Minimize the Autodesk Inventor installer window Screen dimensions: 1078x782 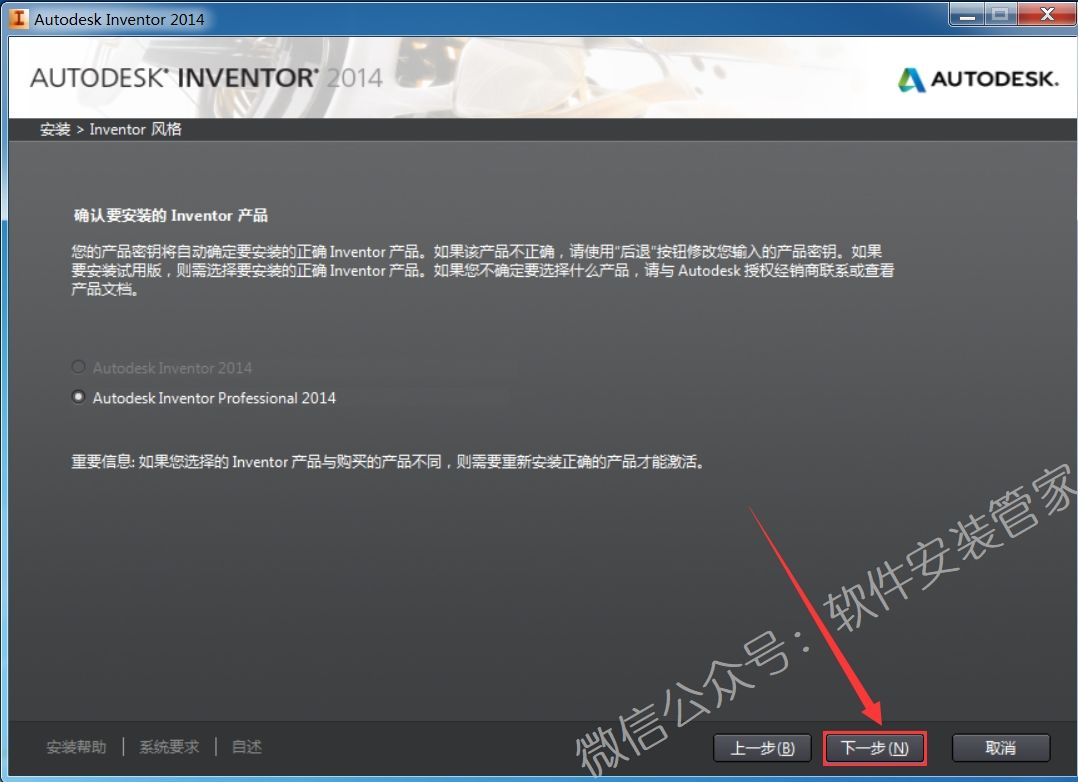click(x=965, y=15)
